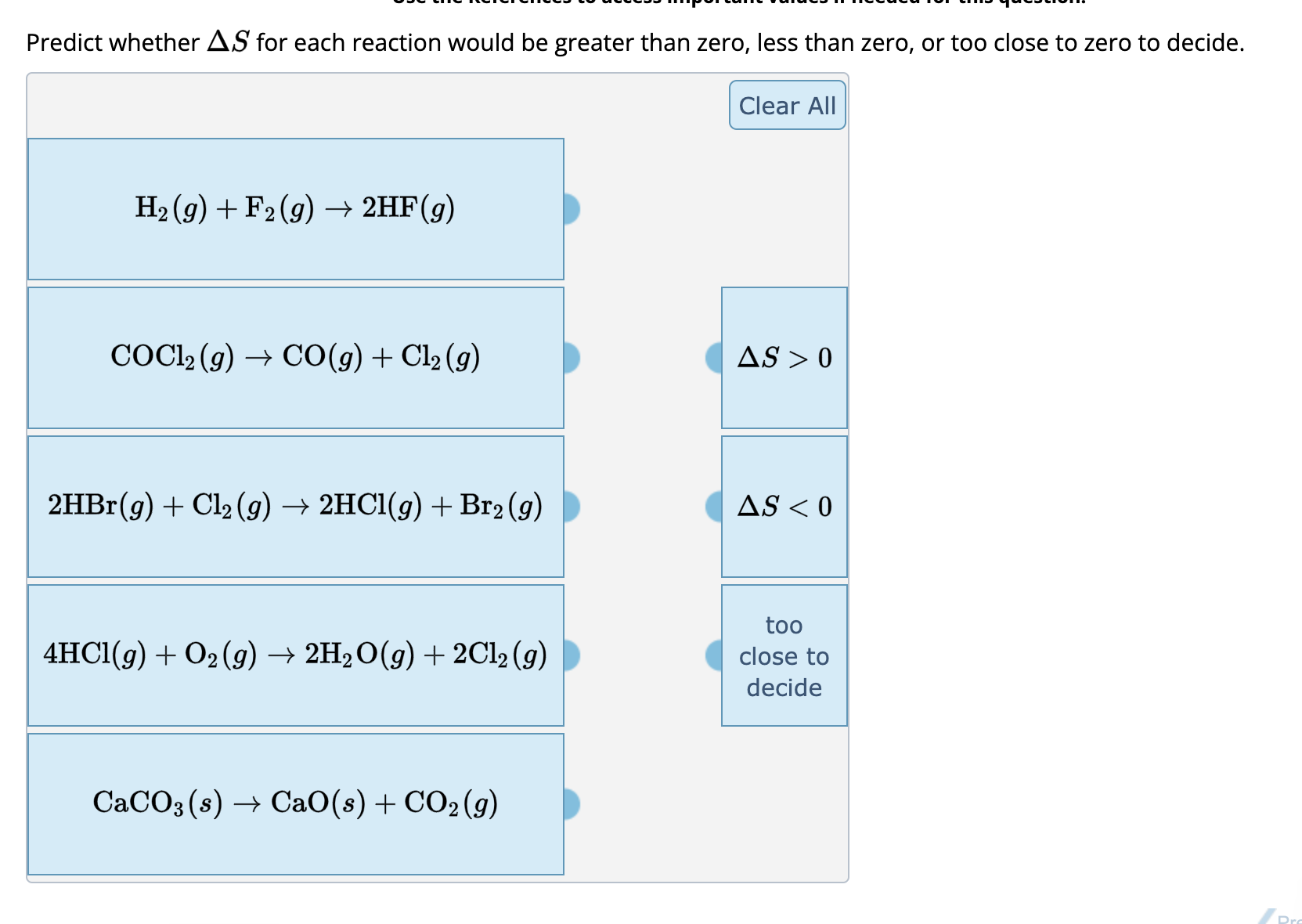Click the connector dot on the ΔS > 0 tile
This screenshot has height=924, width=1302.
click(713, 359)
